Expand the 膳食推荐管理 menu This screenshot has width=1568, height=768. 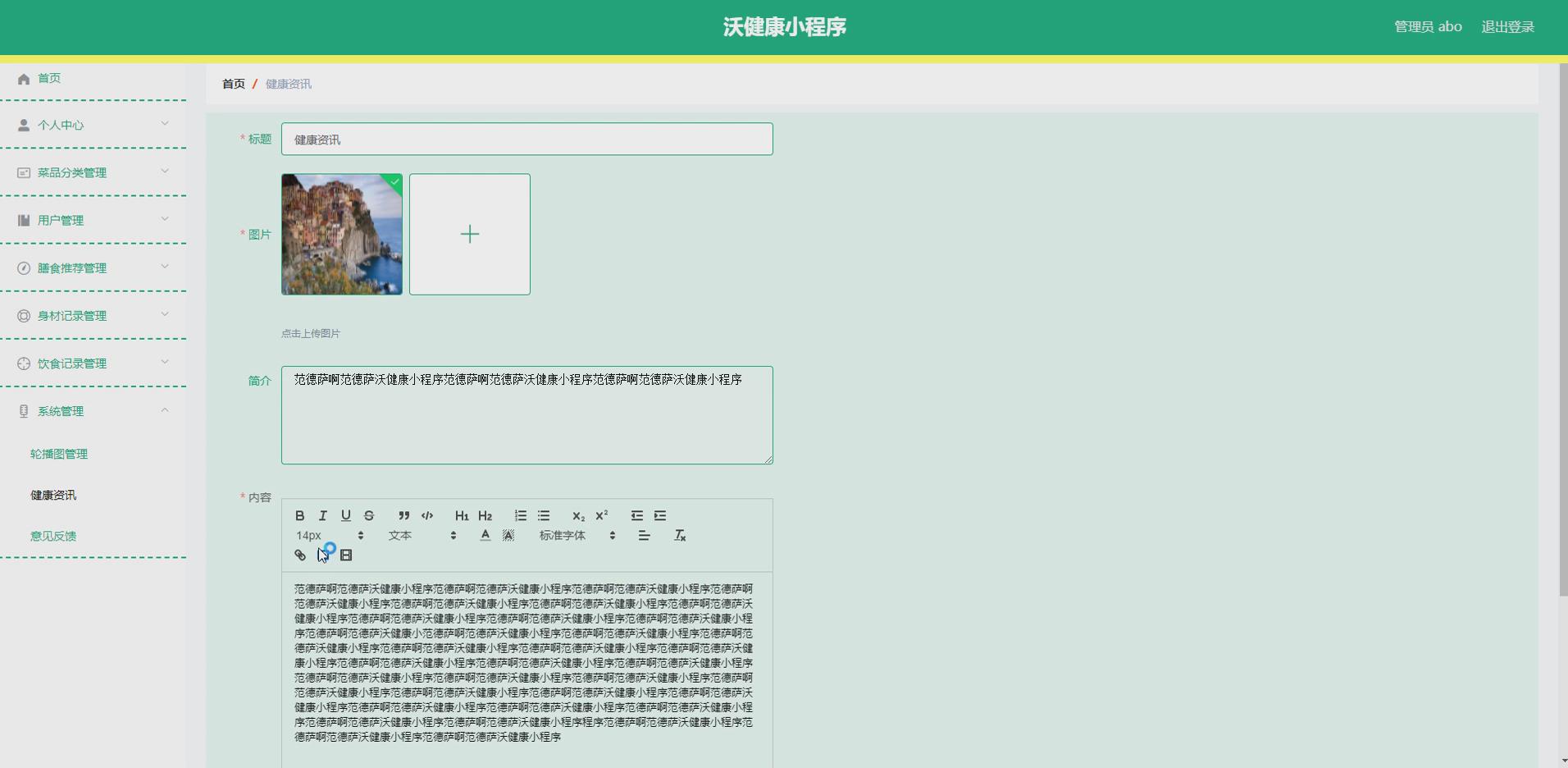[x=93, y=267]
